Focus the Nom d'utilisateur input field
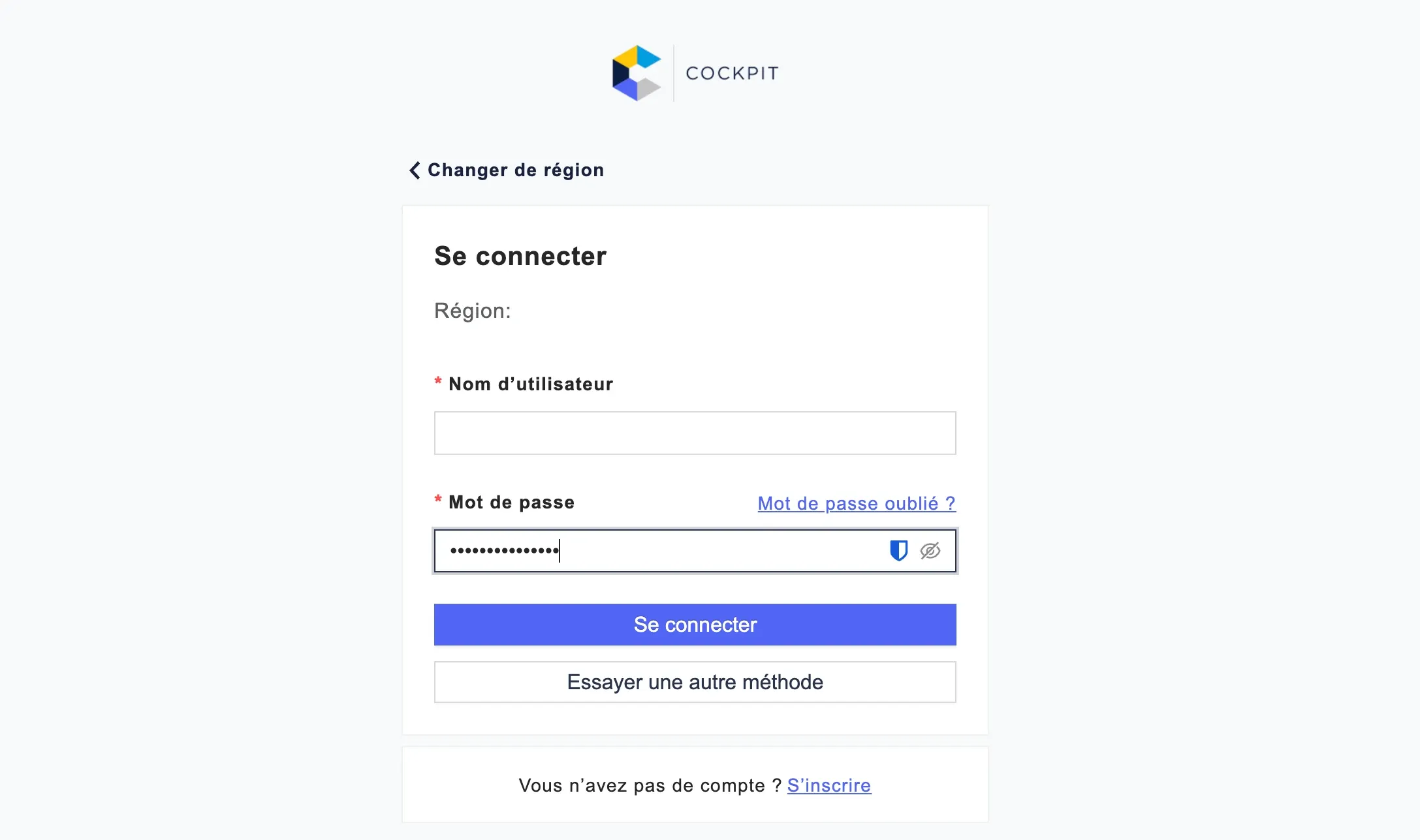The image size is (1420, 840). coord(695,433)
